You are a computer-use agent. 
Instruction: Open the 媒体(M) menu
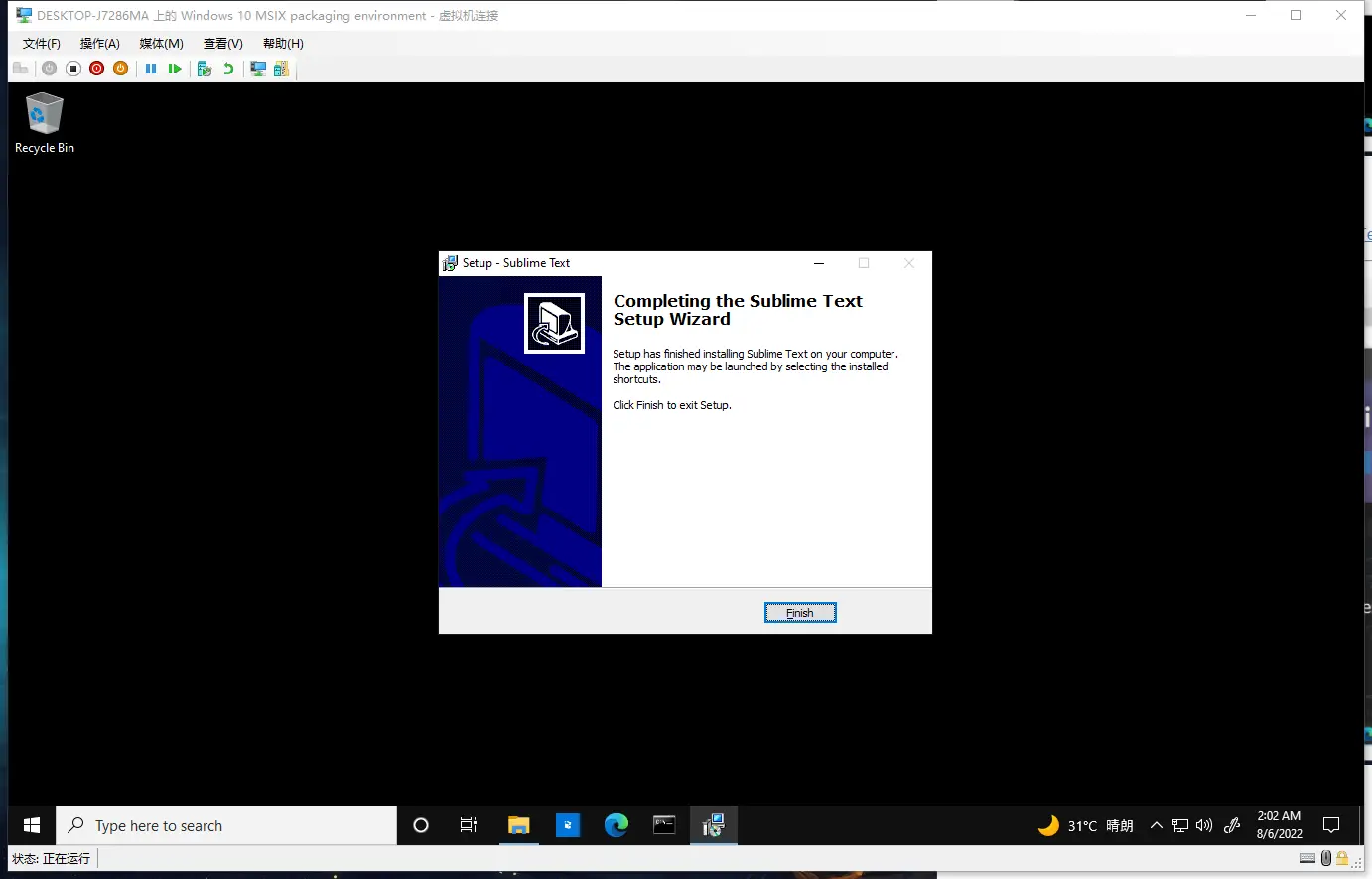pos(161,44)
